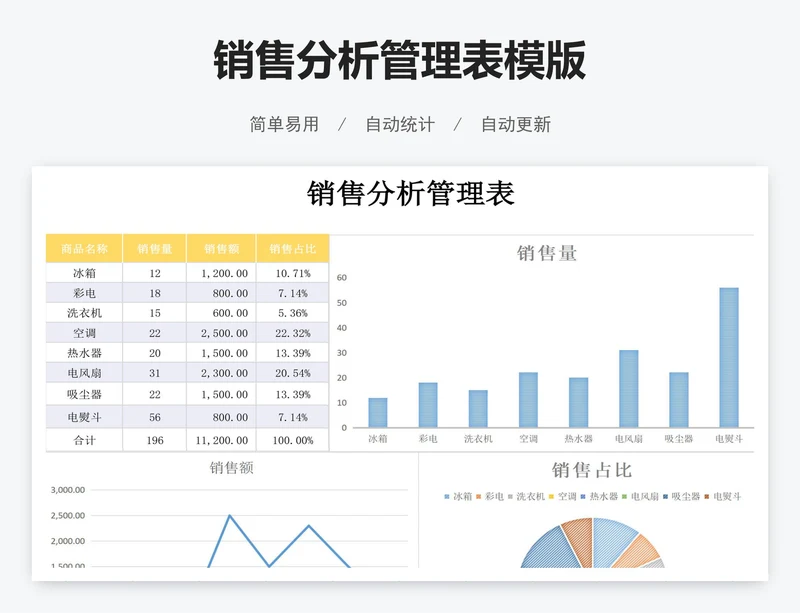Select the 销售量 table header cell
Viewport: 800px width, 613px height.
point(155,249)
